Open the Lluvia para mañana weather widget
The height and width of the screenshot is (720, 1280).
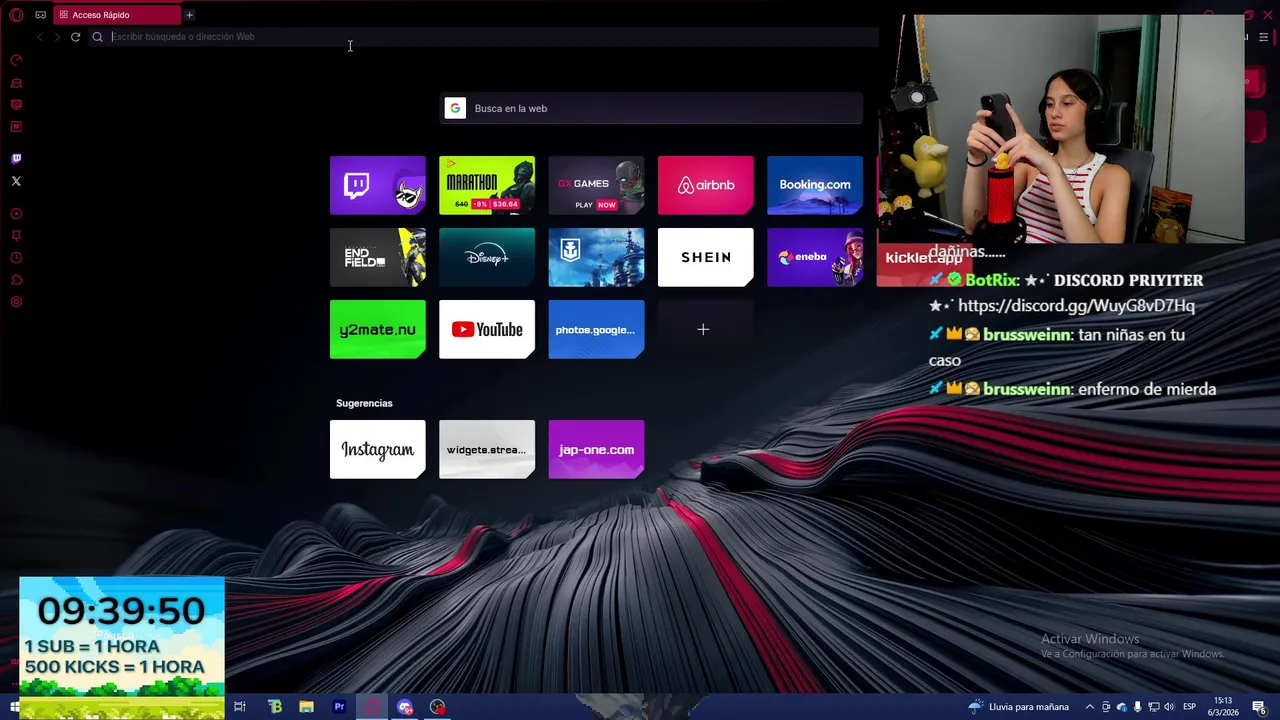tap(1019, 707)
